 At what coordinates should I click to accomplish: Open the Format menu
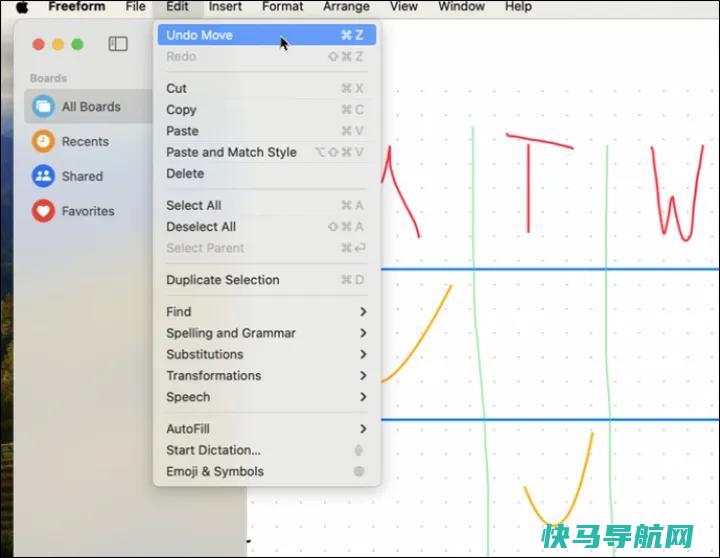point(282,6)
